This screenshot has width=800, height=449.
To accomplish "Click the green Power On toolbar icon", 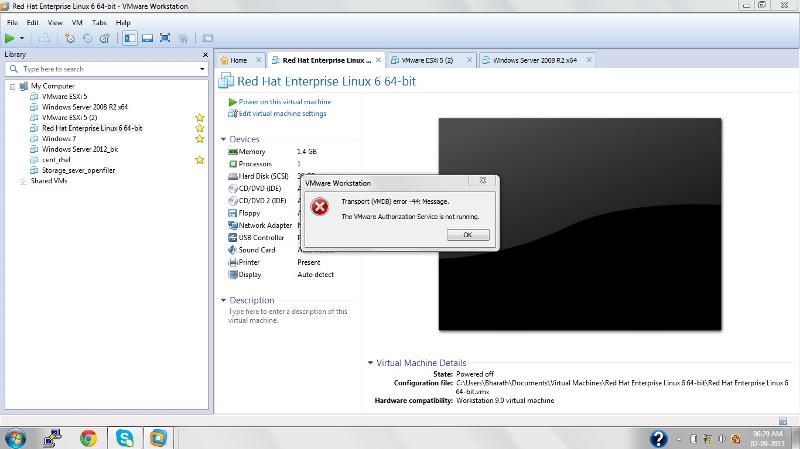I will [10, 38].
